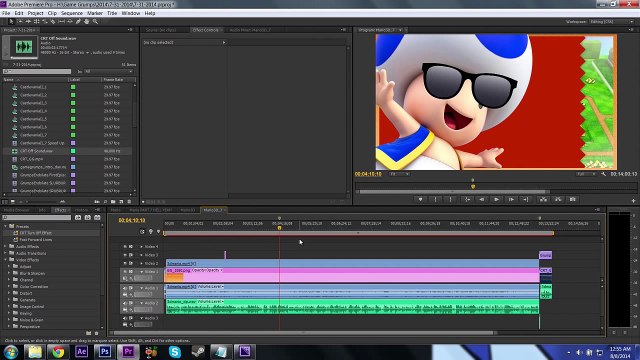Viewport: 640px width, 360px height.
Task: Select the Pen tool
Action: (x=78, y=22)
